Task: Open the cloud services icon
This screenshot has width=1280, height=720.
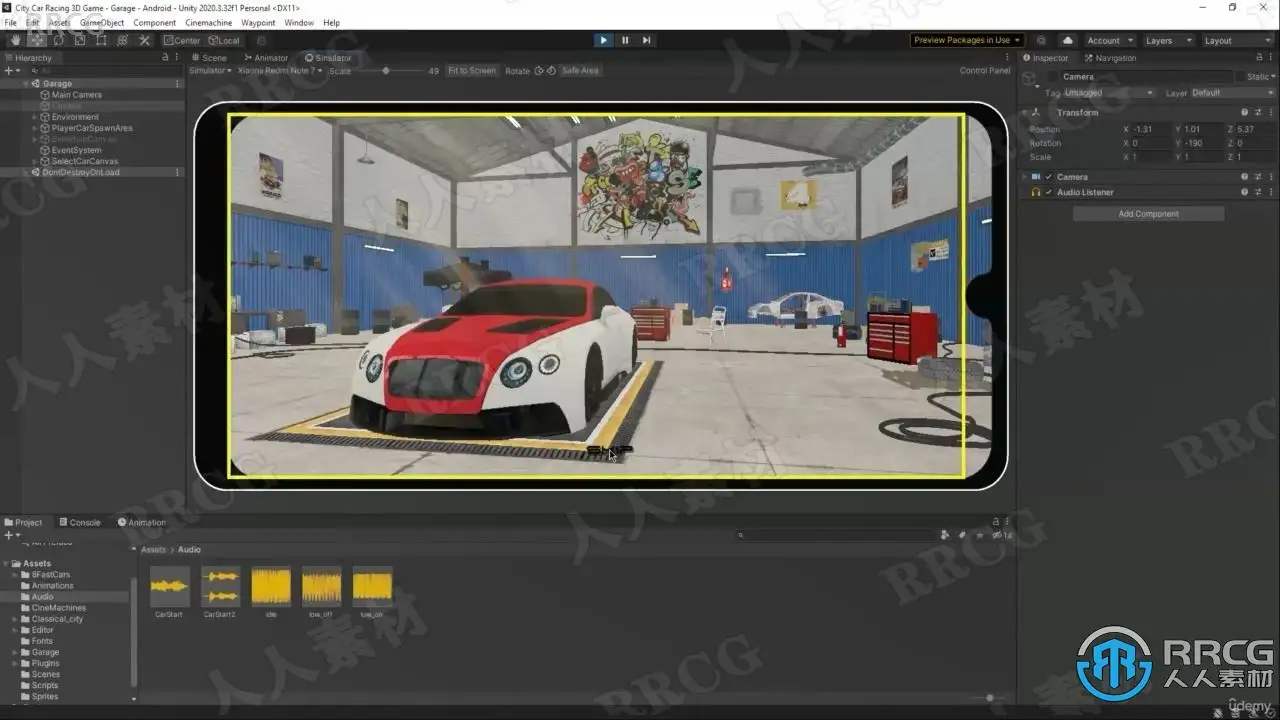Action: click(1068, 40)
